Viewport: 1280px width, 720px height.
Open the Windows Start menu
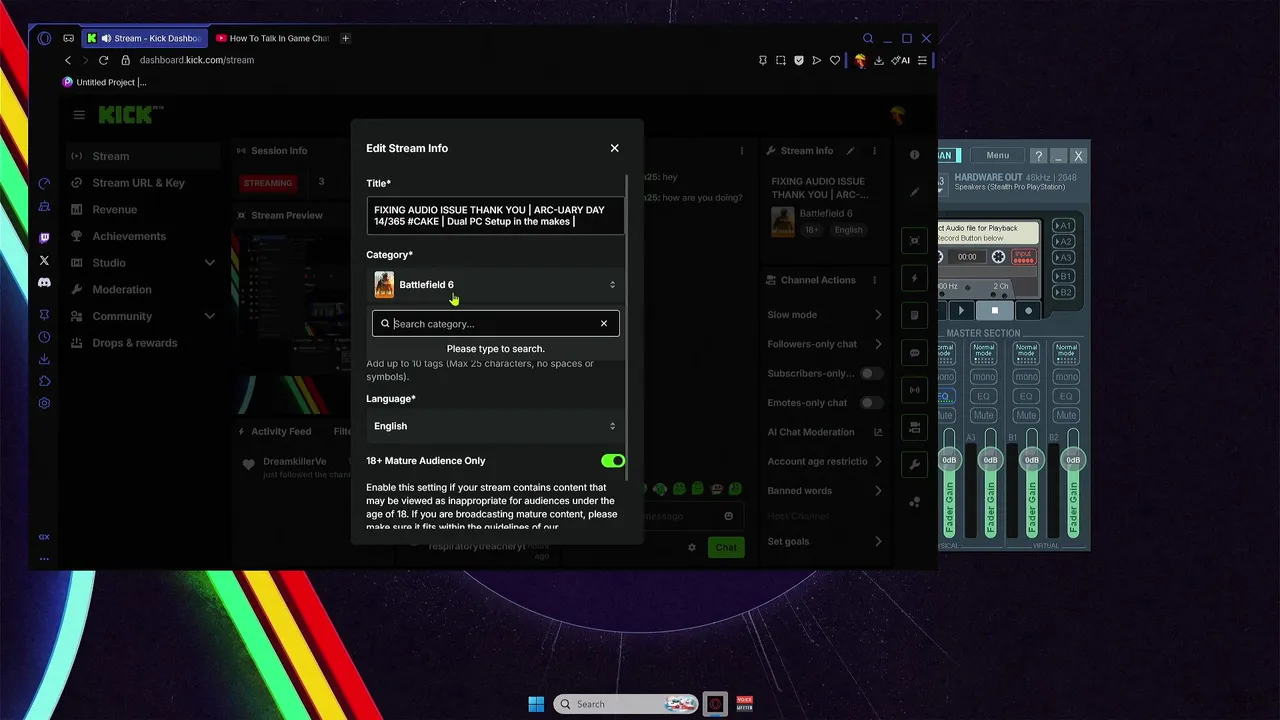pyautogui.click(x=536, y=704)
